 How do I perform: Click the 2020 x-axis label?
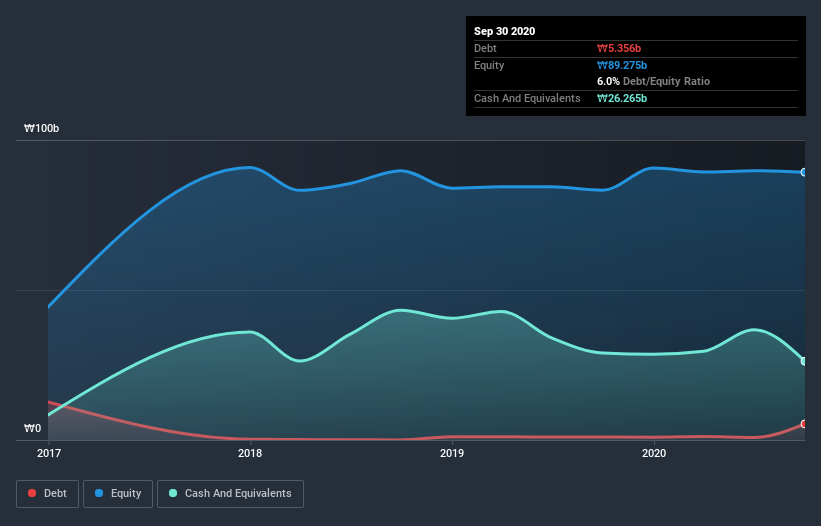654,453
